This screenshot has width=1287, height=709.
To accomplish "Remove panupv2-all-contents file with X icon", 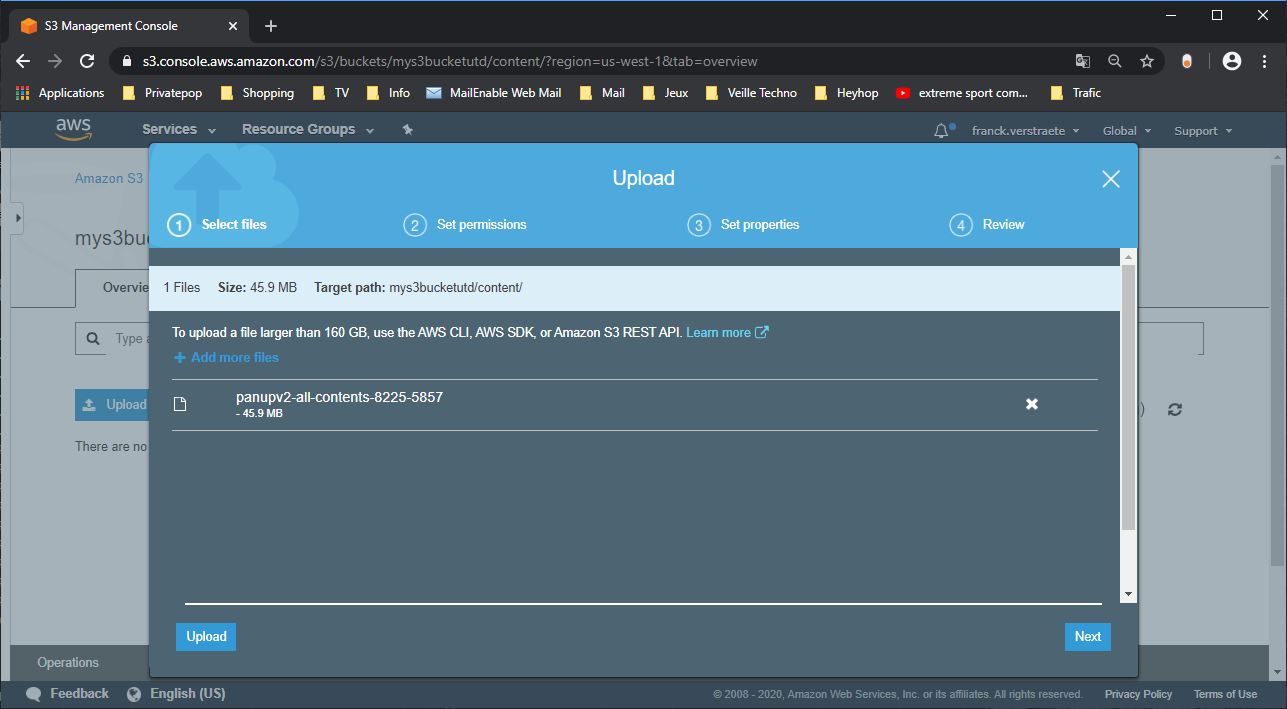I will point(1032,404).
